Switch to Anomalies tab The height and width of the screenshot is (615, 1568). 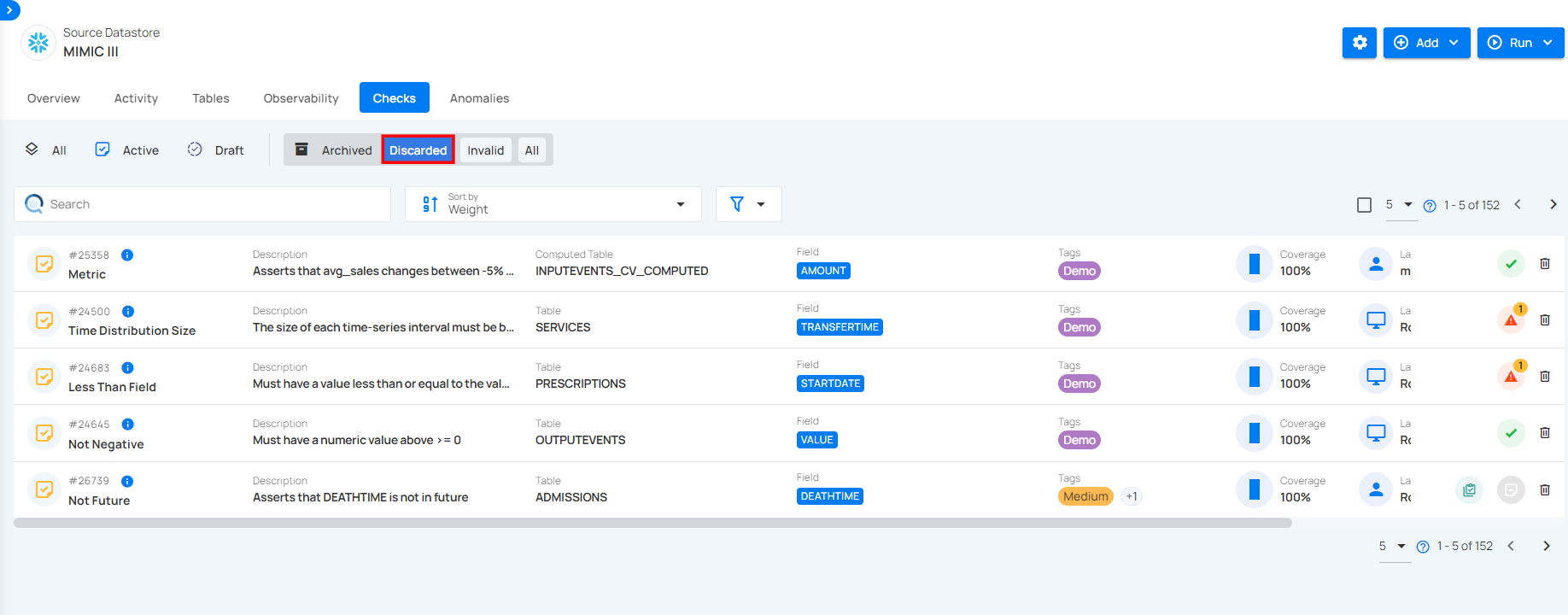click(479, 98)
